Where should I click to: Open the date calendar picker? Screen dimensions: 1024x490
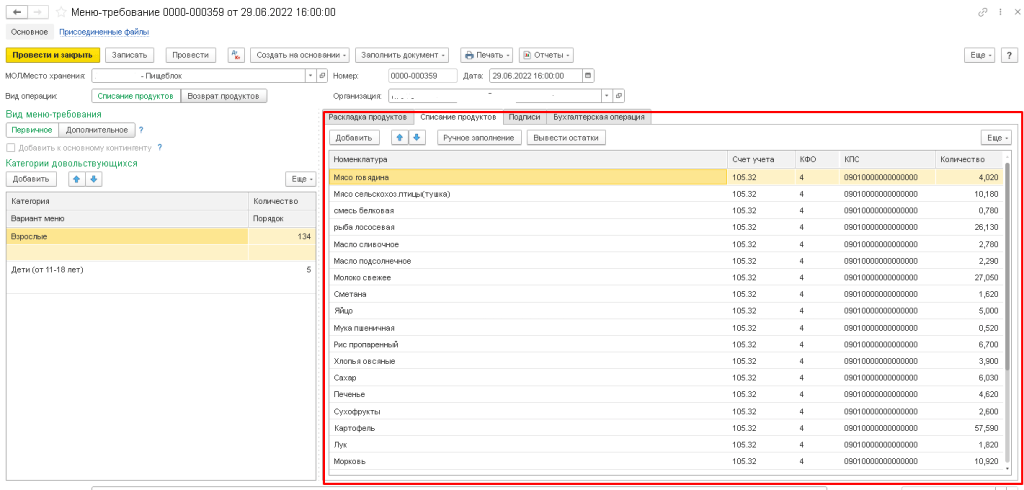(x=588, y=75)
